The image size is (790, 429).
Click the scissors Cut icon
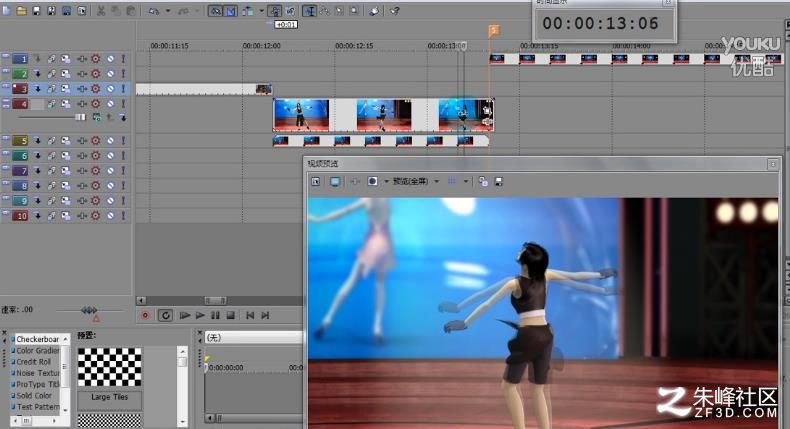pyautogui.click(x=101, y=11)
